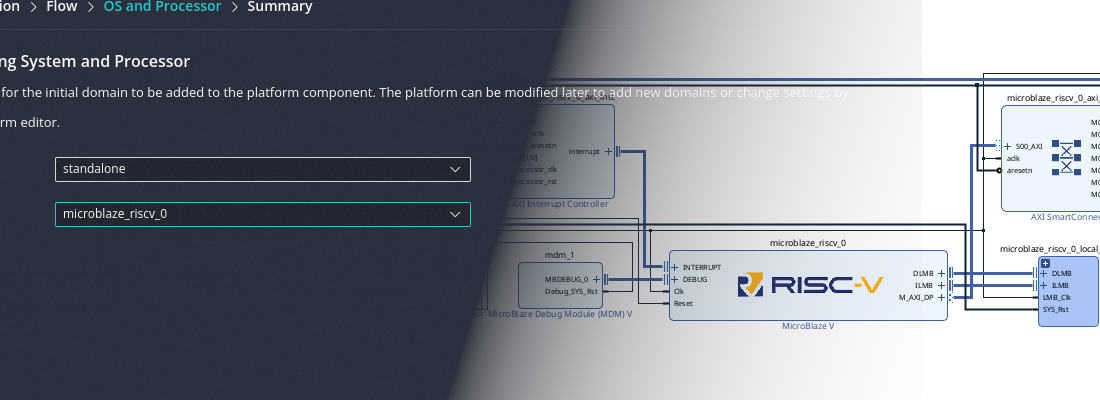The width and height of the screenshot is (1100, 400).
Task: Open the microblaze_riscv_0 processor dropdown
Action: pos(262,214)
